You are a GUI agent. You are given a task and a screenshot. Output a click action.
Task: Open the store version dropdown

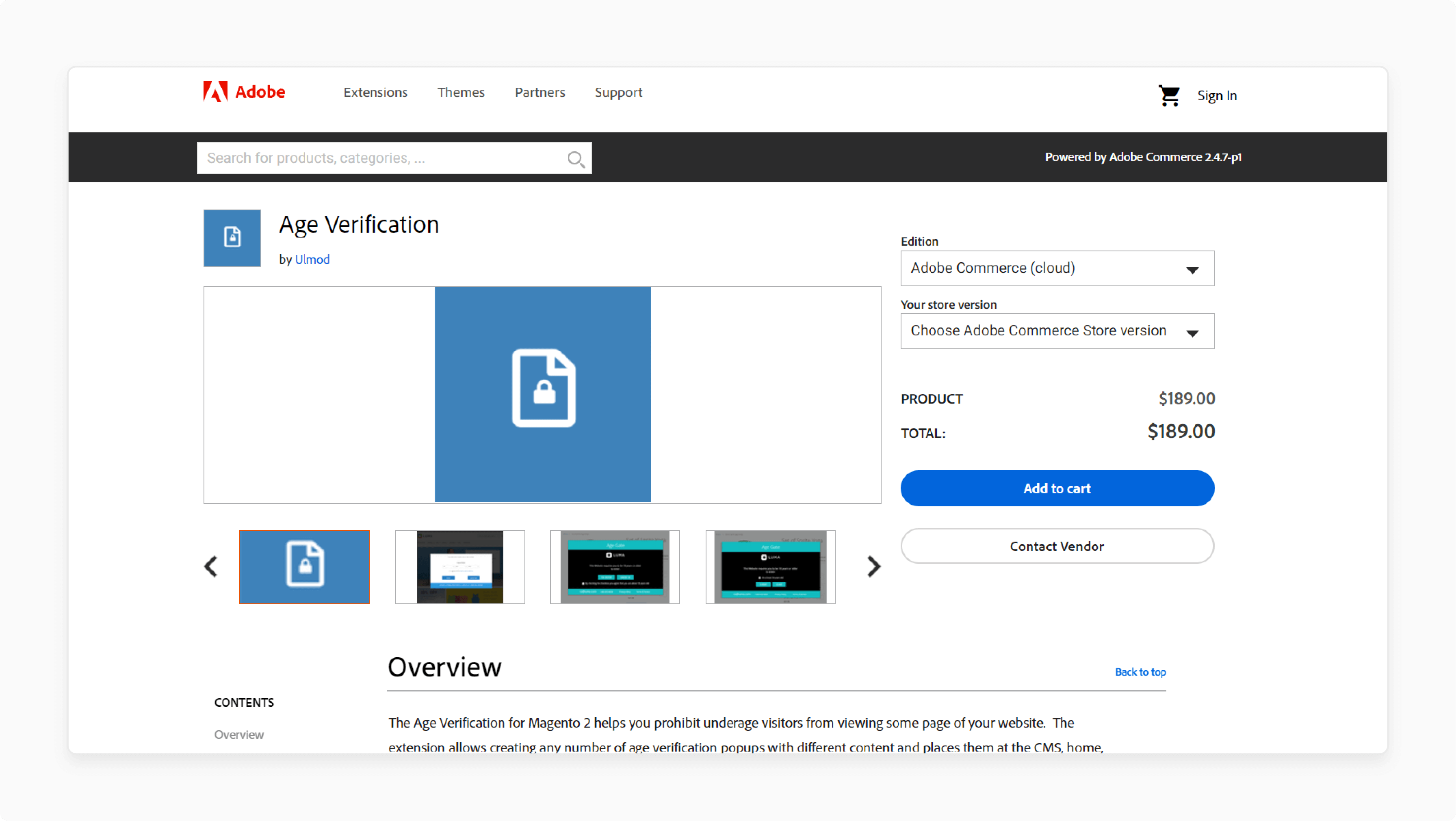(1057, 331)
